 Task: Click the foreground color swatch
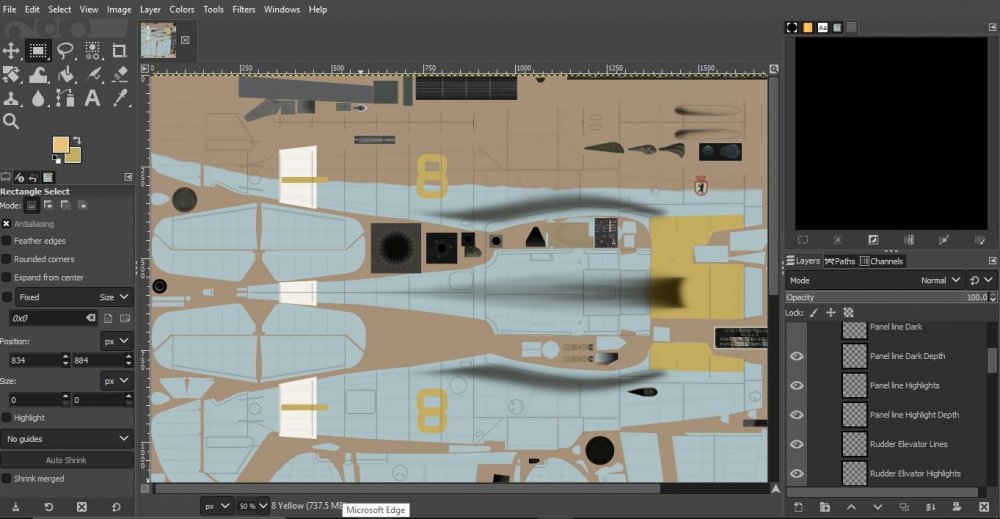point(61,146)
